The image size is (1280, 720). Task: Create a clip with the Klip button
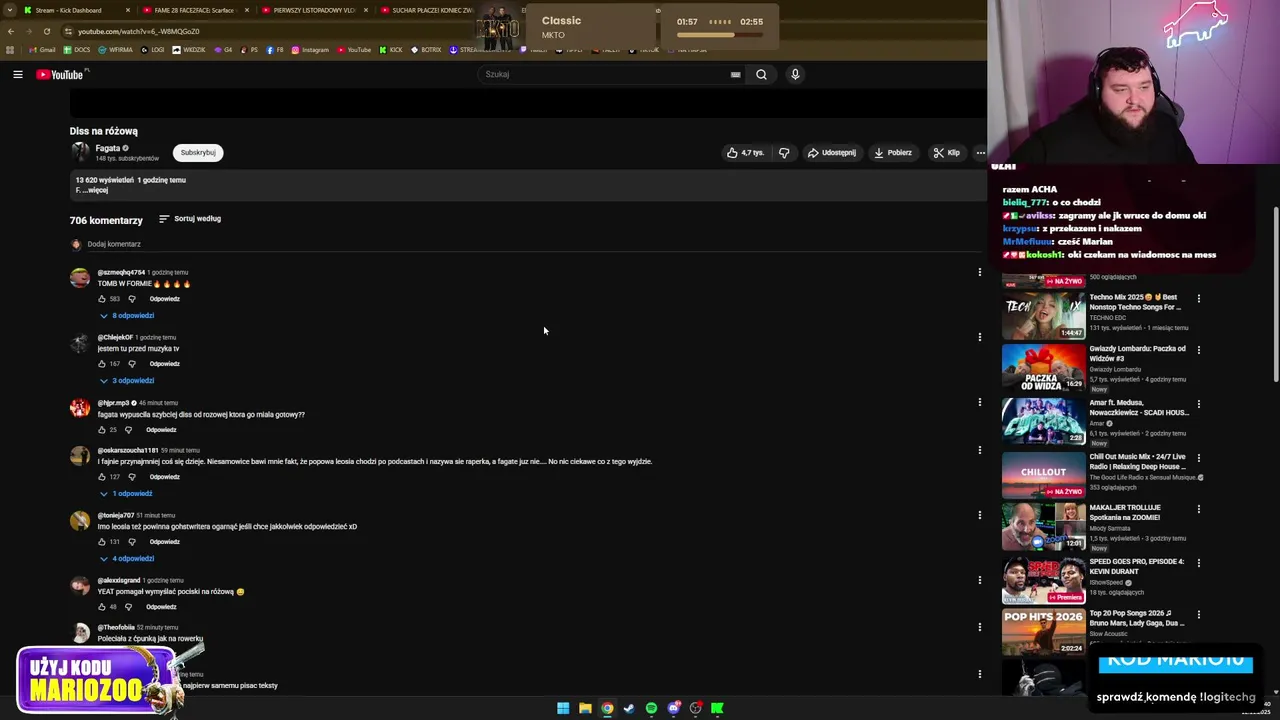click(x=946, y=153)
